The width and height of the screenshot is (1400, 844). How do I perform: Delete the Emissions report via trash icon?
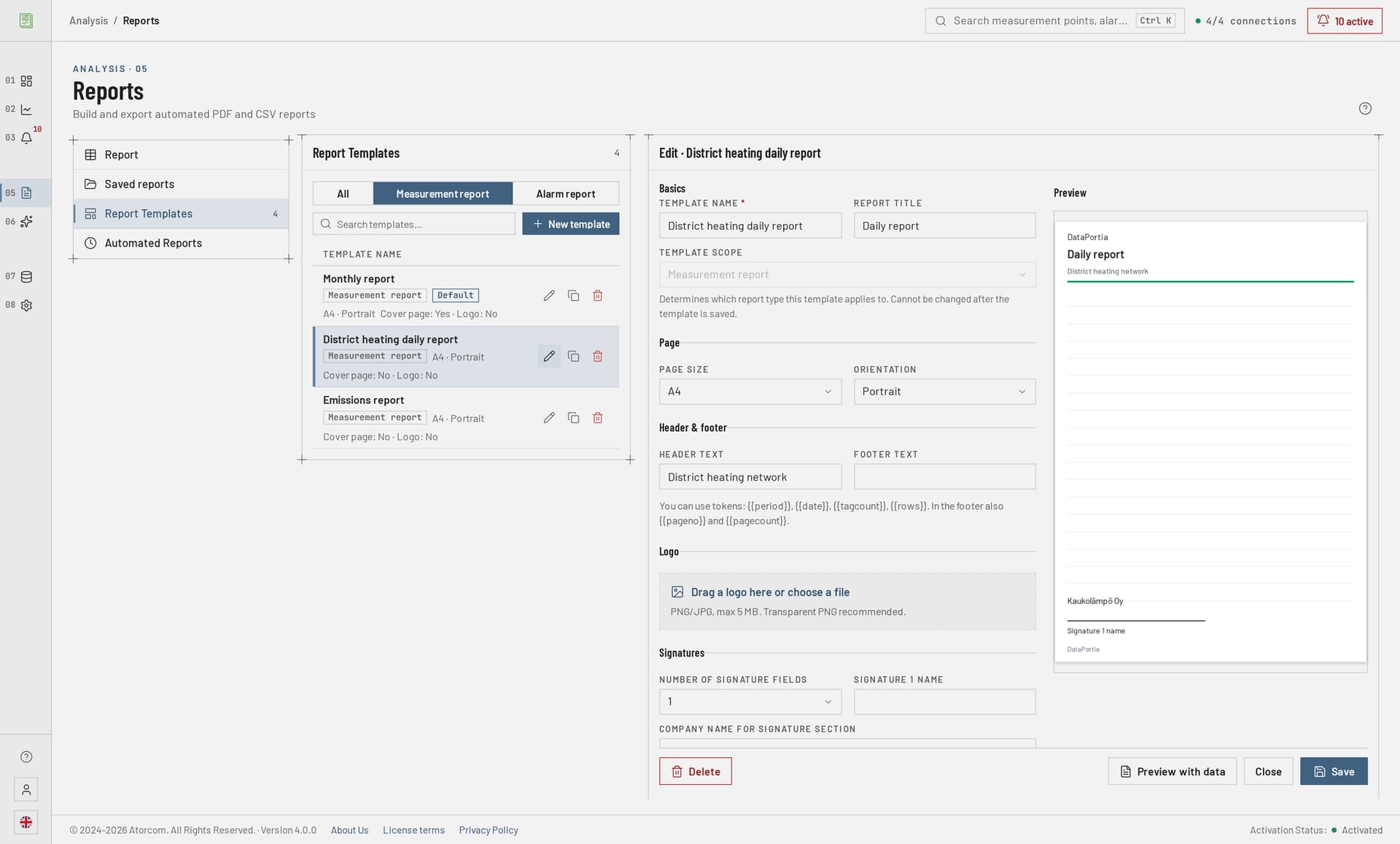(598, 418)
